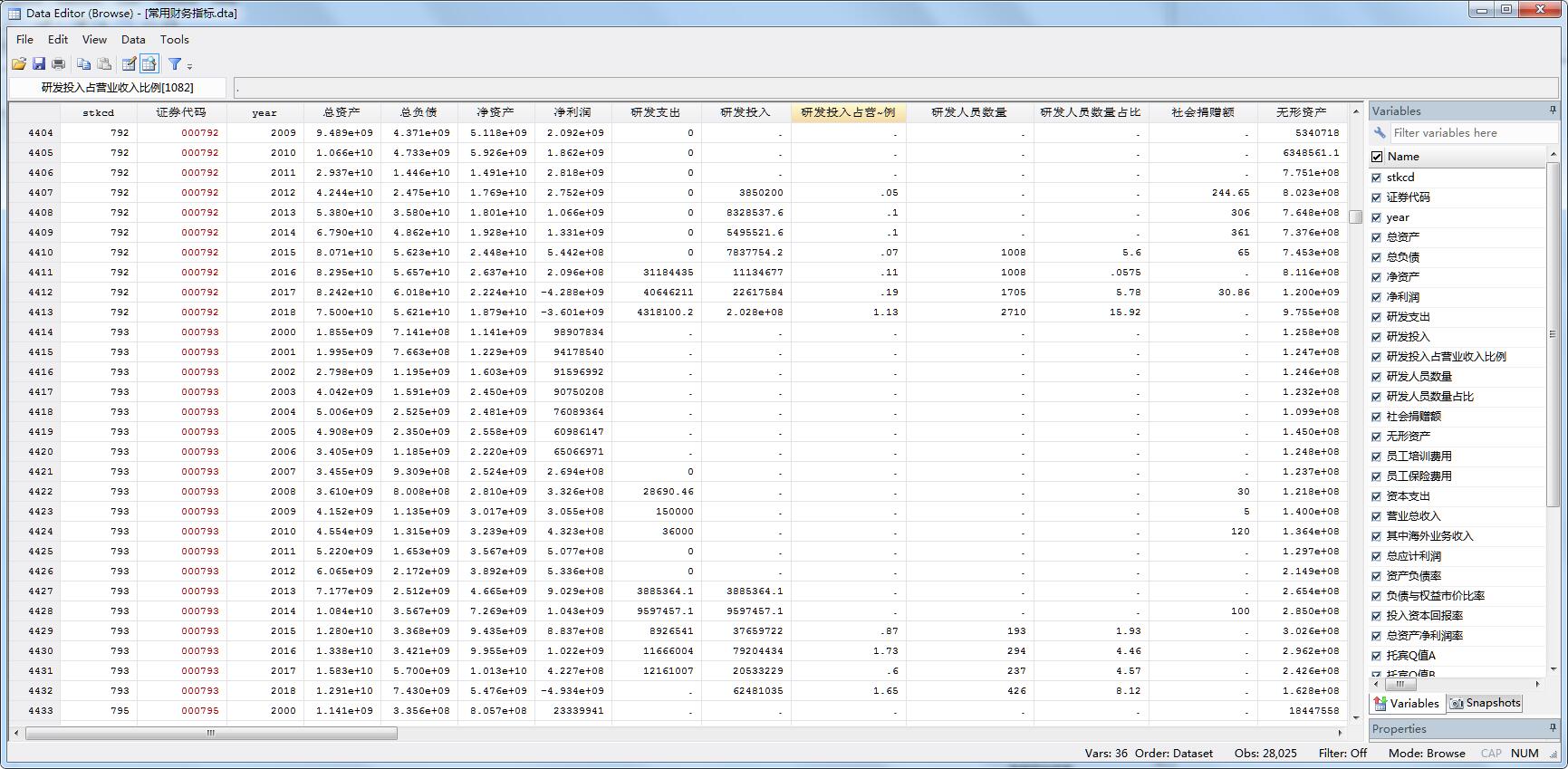Open the Tools menu

pyautogui.click(x=175, y=39)
